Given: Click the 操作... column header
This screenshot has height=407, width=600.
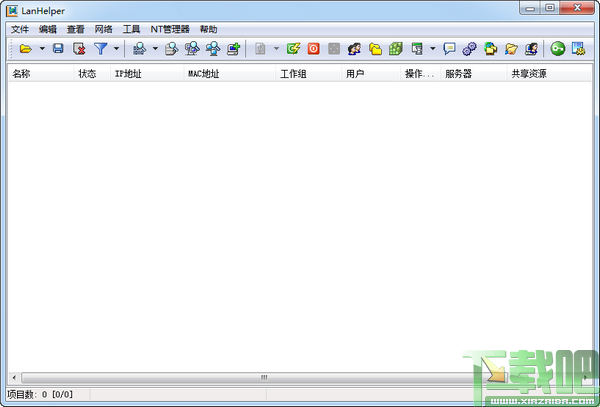Looking at the screenshot, I should (421, 74).
